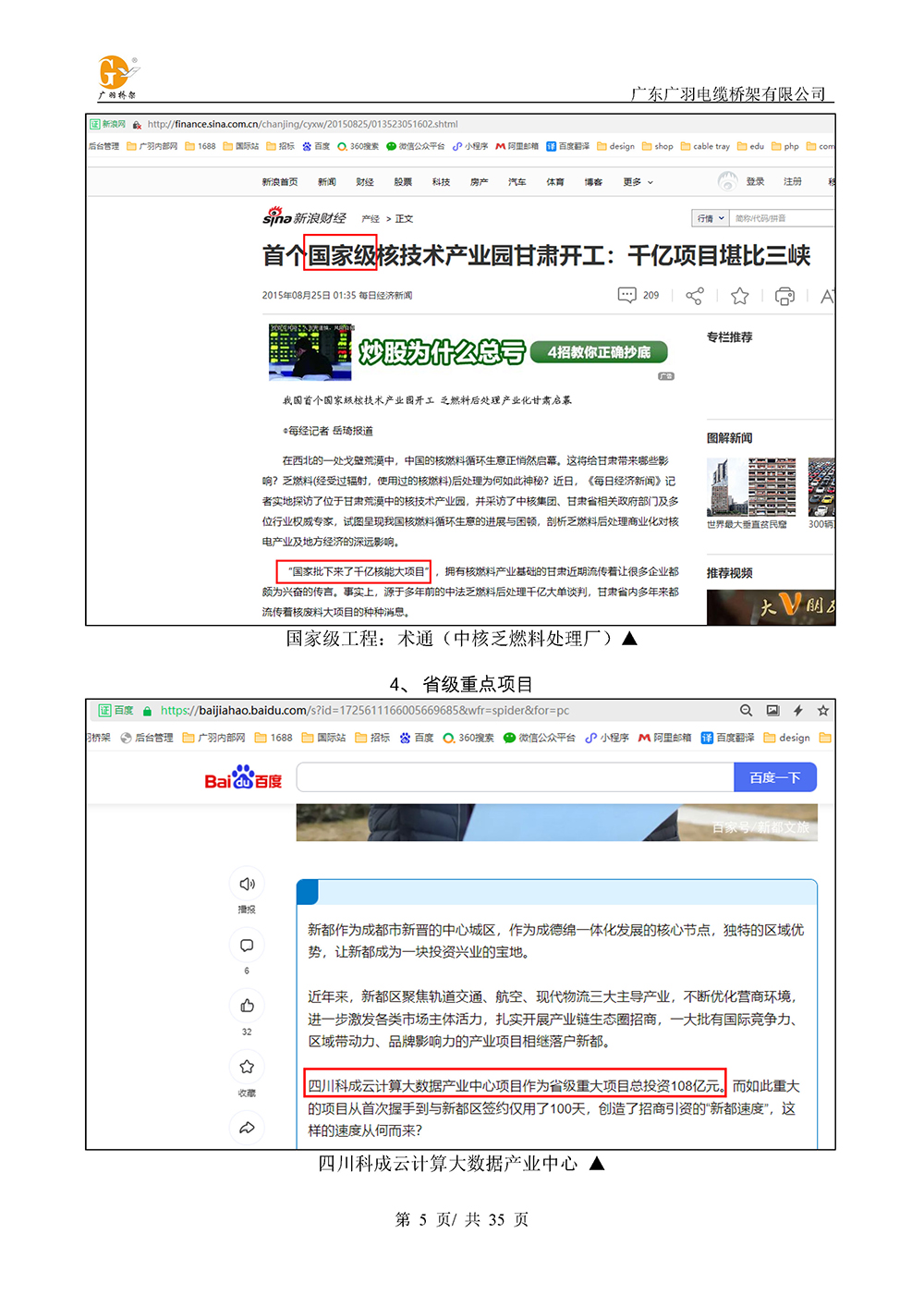This screenshot has width=924, height=1307.
Task: Click the 播报 speaker icon
Action: pos(247,884)
